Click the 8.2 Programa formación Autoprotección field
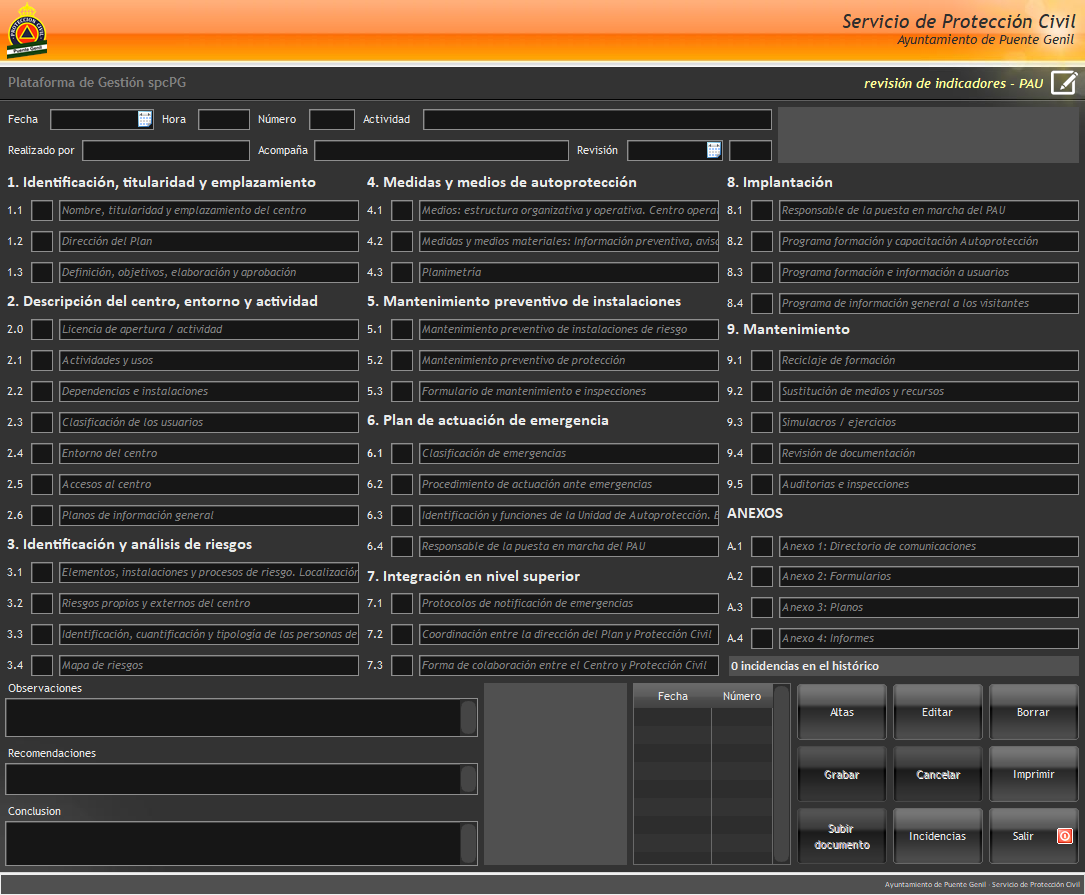Image resolution: width=1085 pixels, height=895 pixels. point(929,242)
